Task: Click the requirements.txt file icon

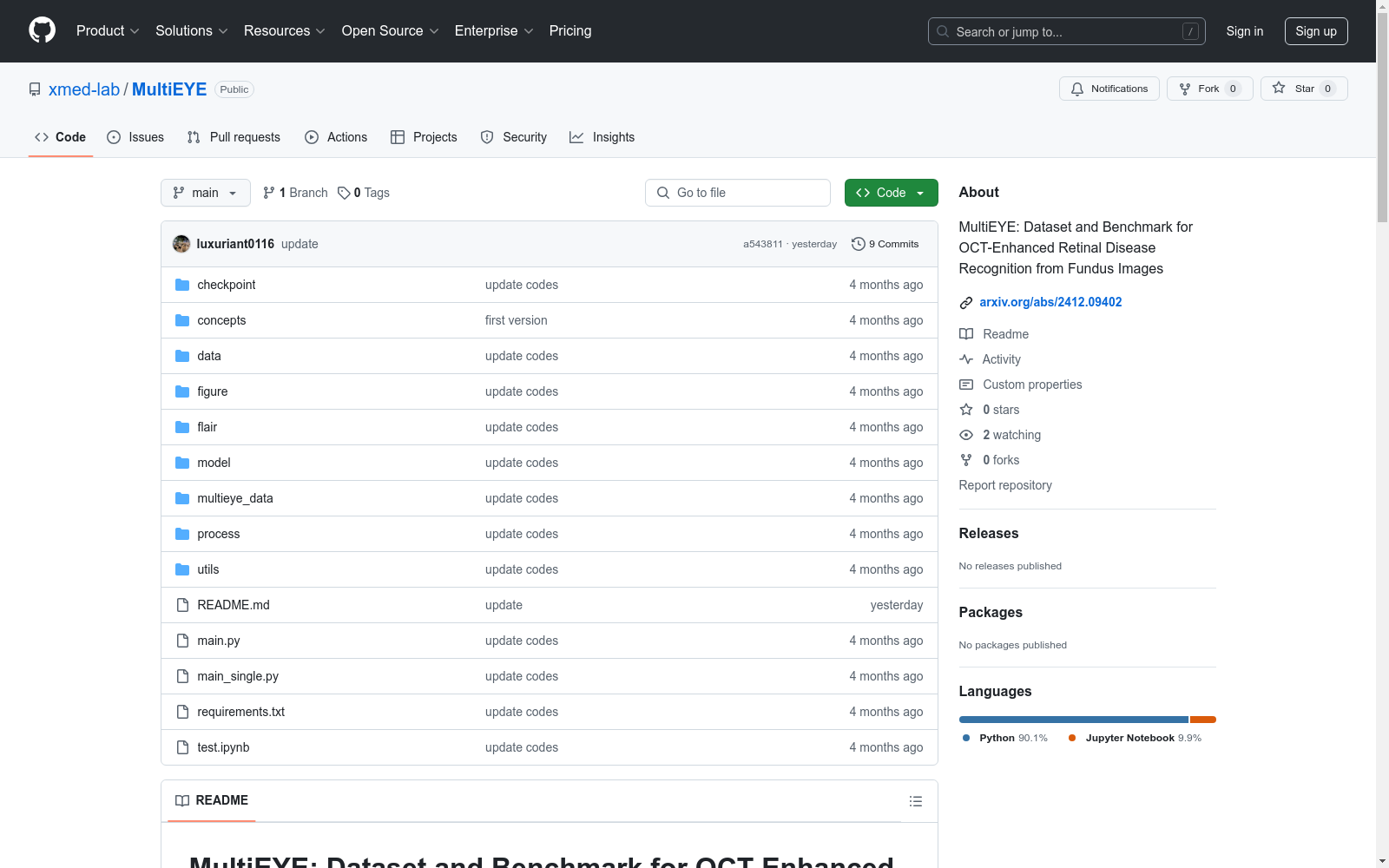Action: (182, 712)
